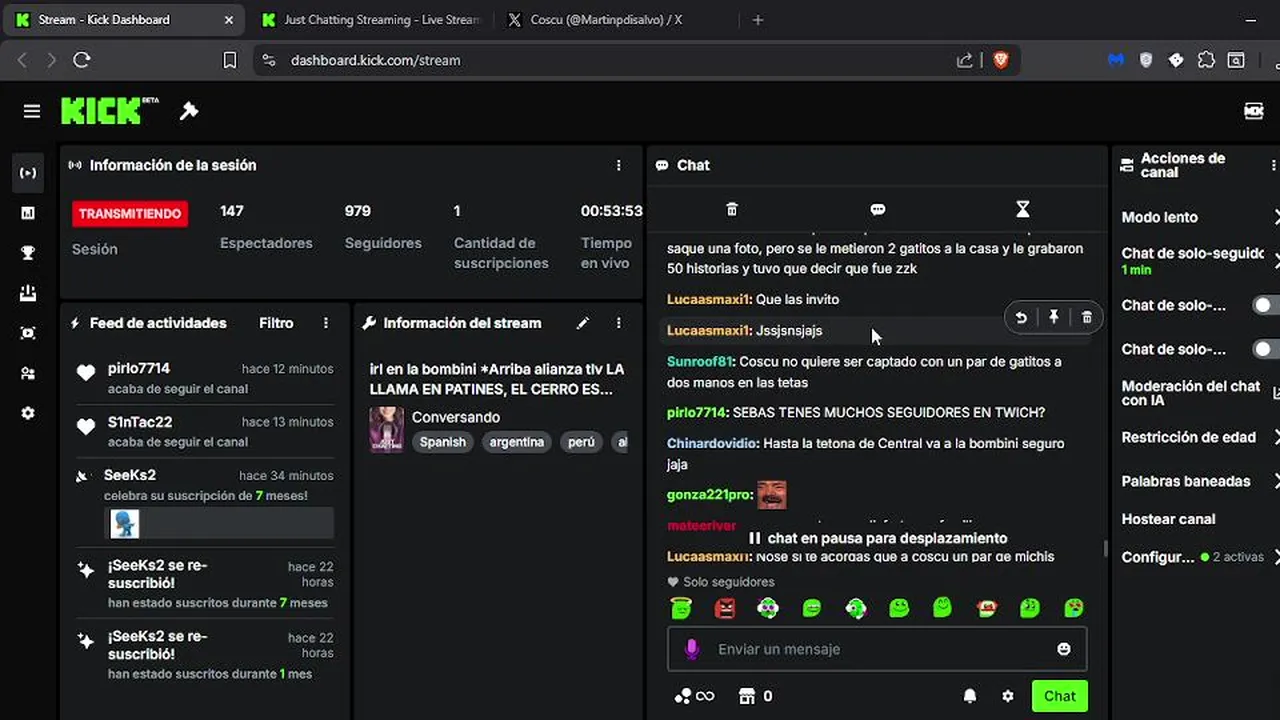Open chat settings gear near Chat button

tap(1008, 696)
